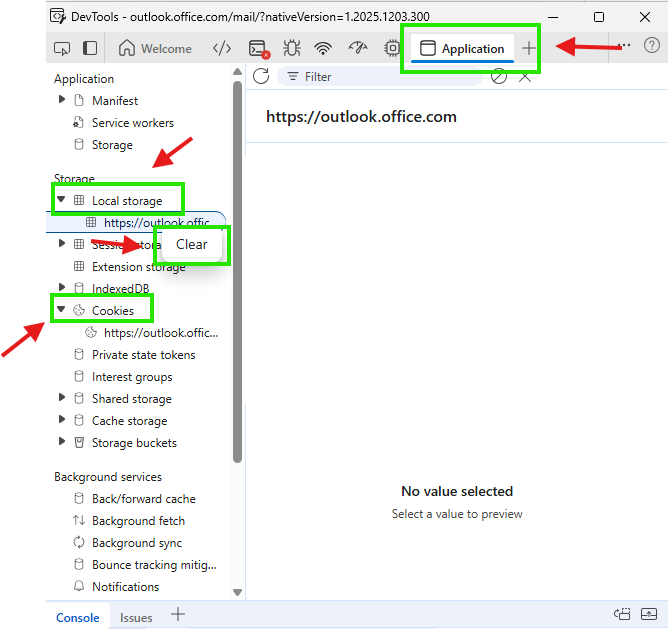The height and width of the screenshot is (632, 669).
Task: Open the Sources bug icon
Action: [x=292, y=48]
